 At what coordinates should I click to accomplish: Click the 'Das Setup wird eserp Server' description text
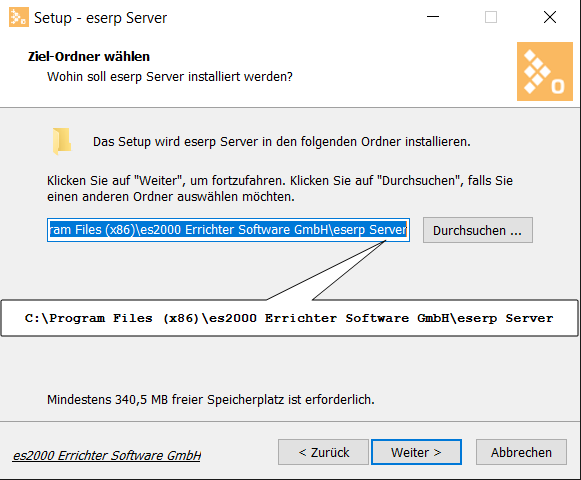[282, 142]
